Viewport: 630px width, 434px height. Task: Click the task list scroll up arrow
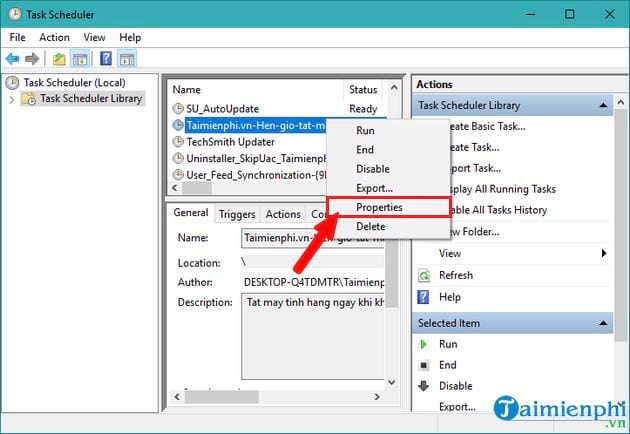coord(394,87)
